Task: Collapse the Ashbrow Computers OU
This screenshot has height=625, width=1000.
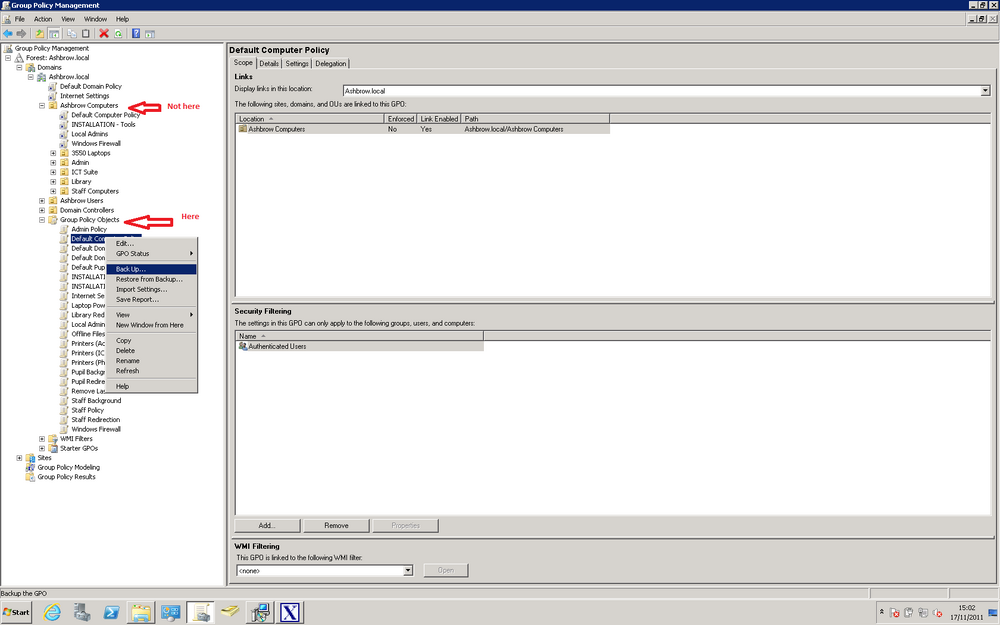Action: (x=42, y=105)
